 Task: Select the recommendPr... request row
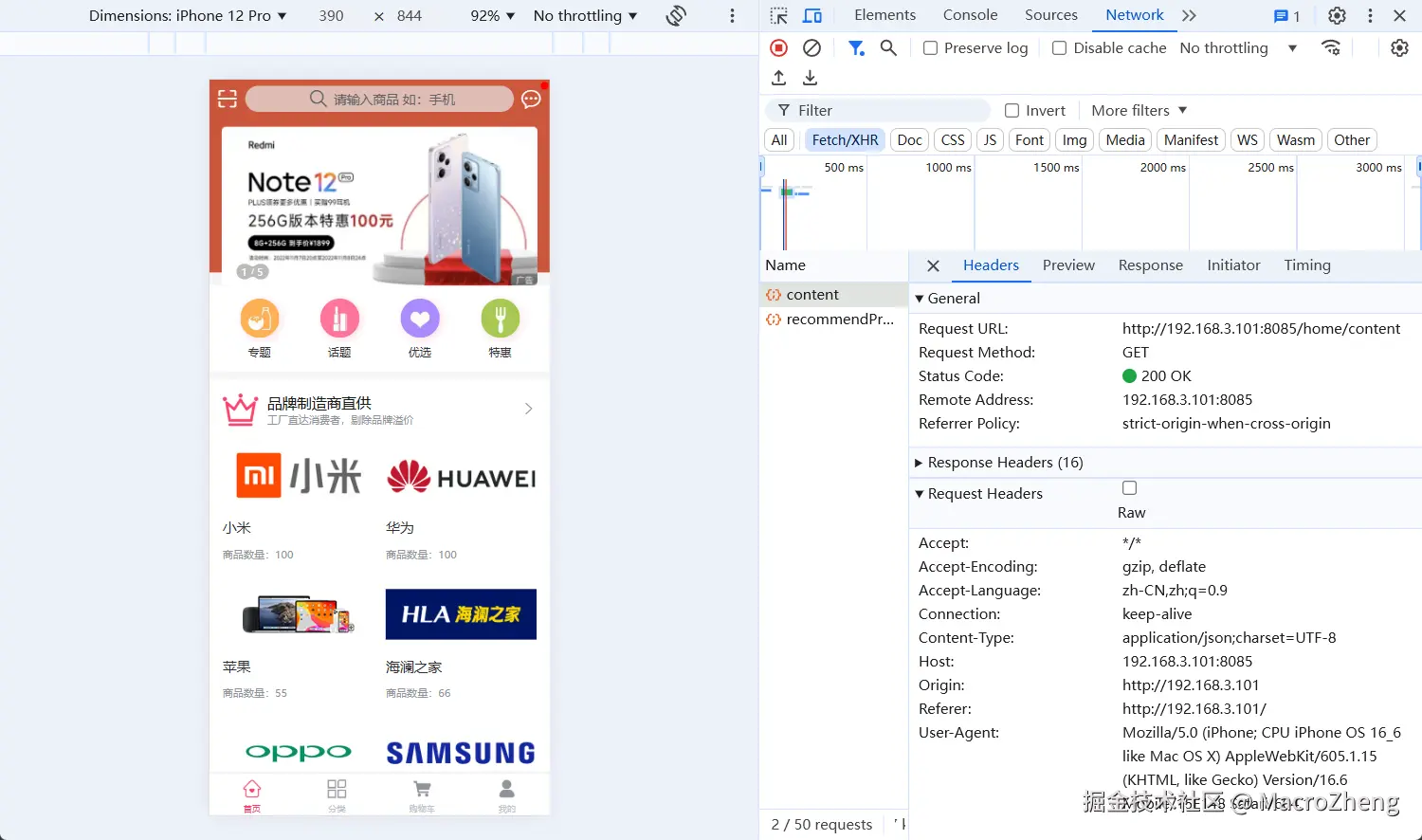click(833, 320)
